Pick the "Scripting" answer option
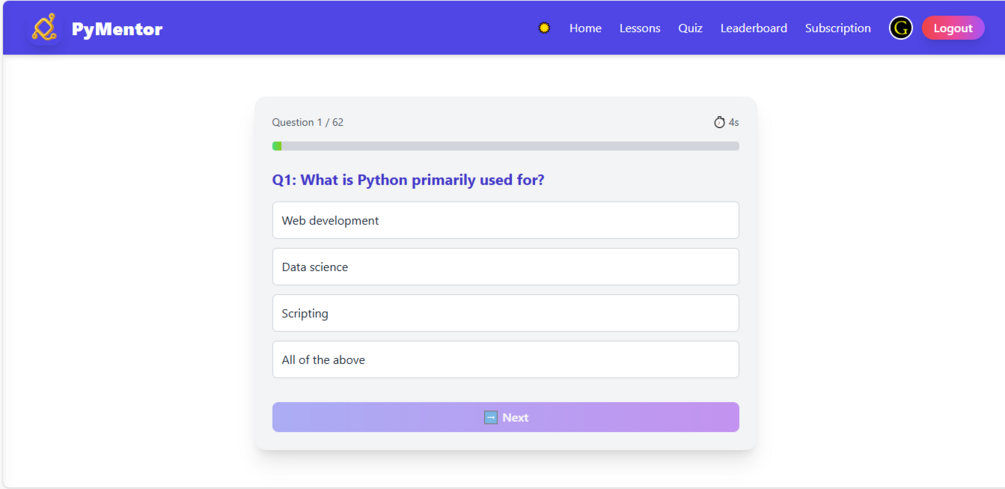Image resolution: width=1005 pixels, height=489 pixels. coord(505,313)
